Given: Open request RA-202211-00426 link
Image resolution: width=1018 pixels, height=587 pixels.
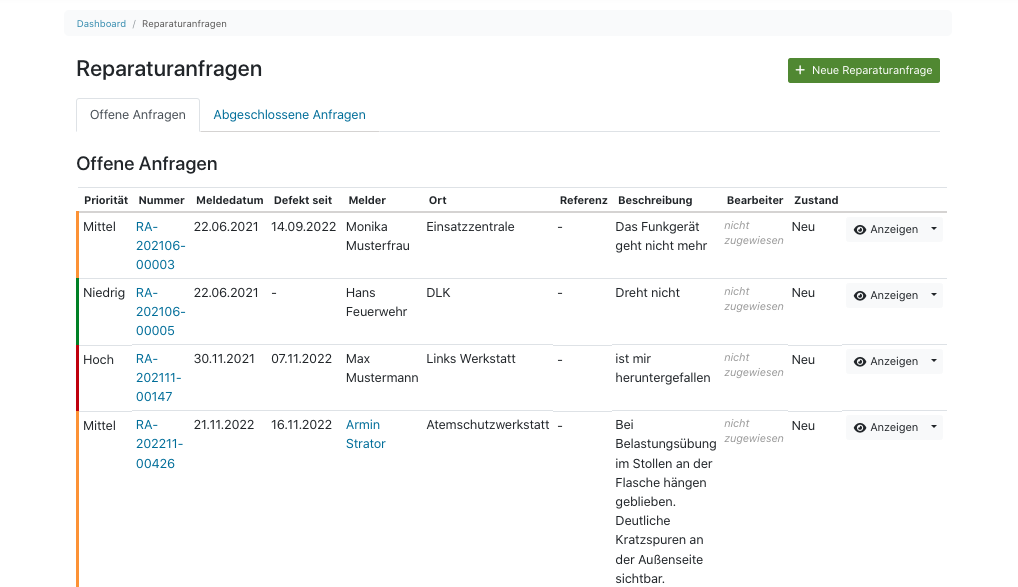Looking at the screenshot, I should click(160, 444).
